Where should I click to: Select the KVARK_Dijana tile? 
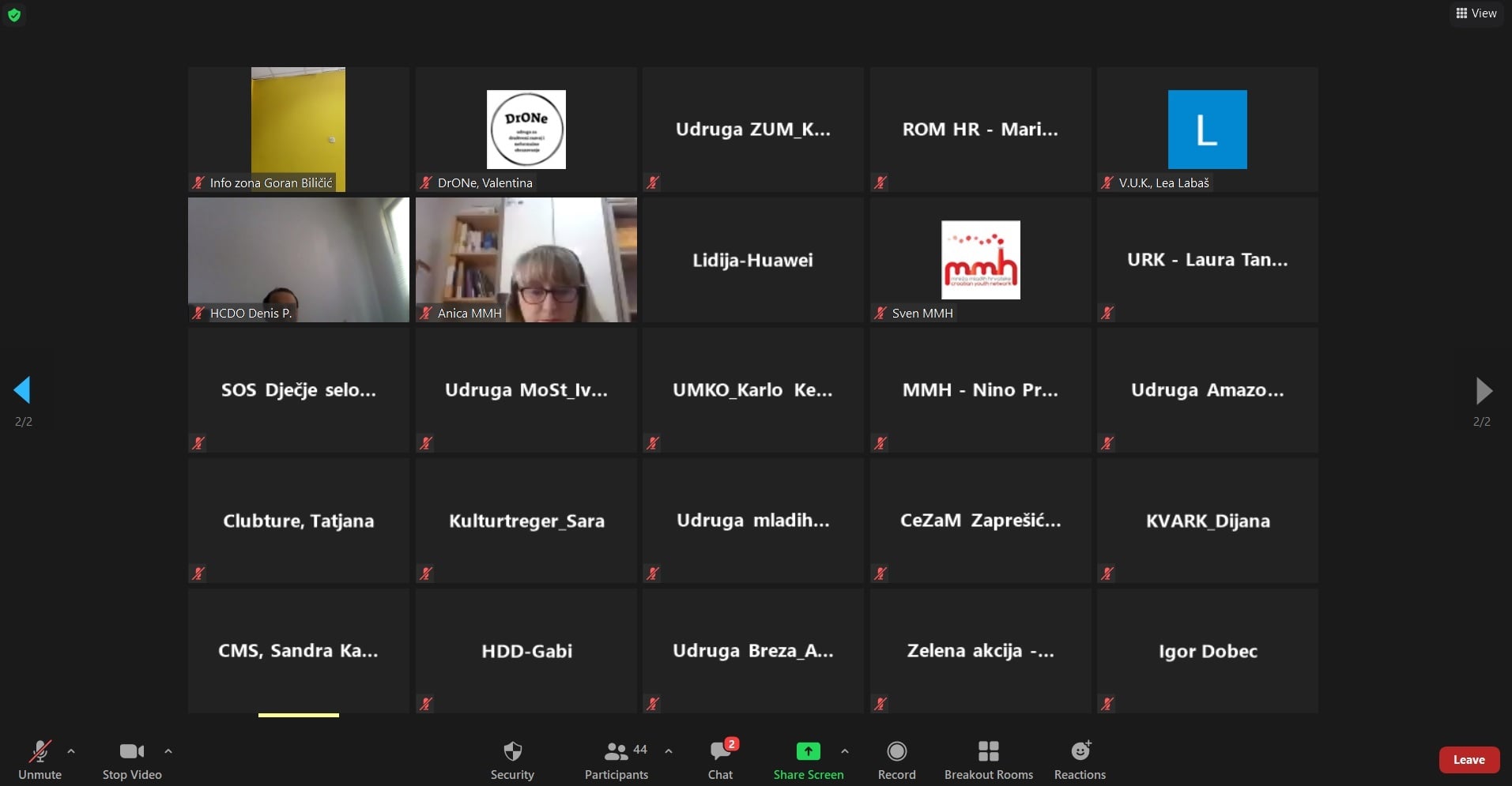(x=1208, y=521)
